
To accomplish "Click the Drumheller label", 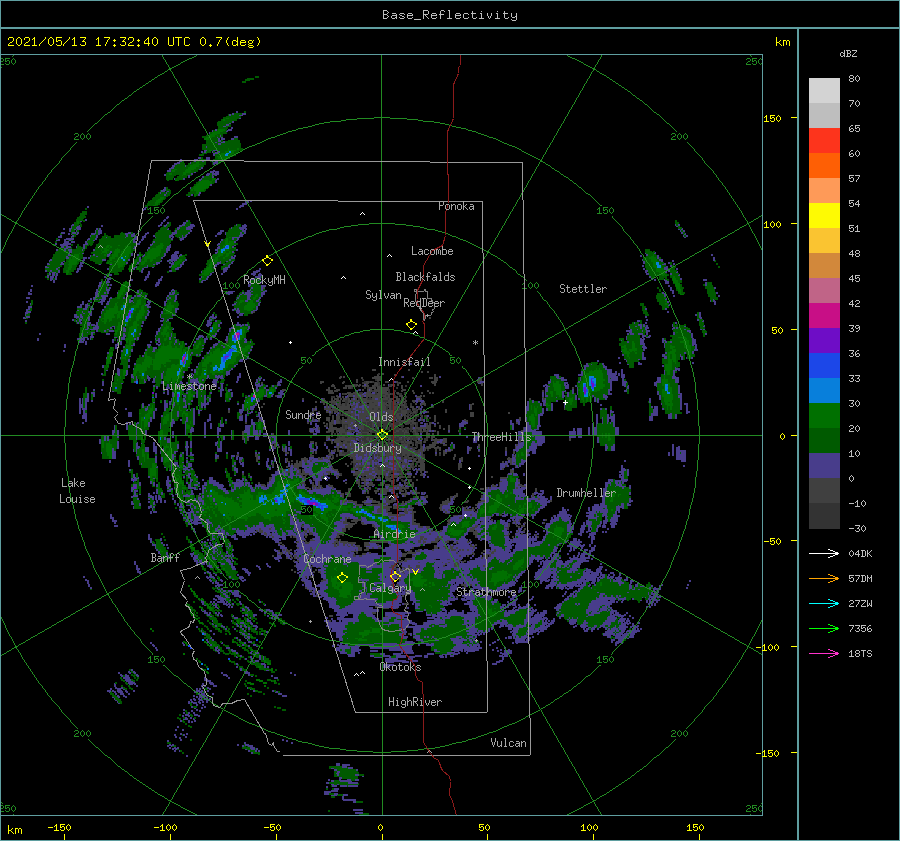I will coord(586,493).
